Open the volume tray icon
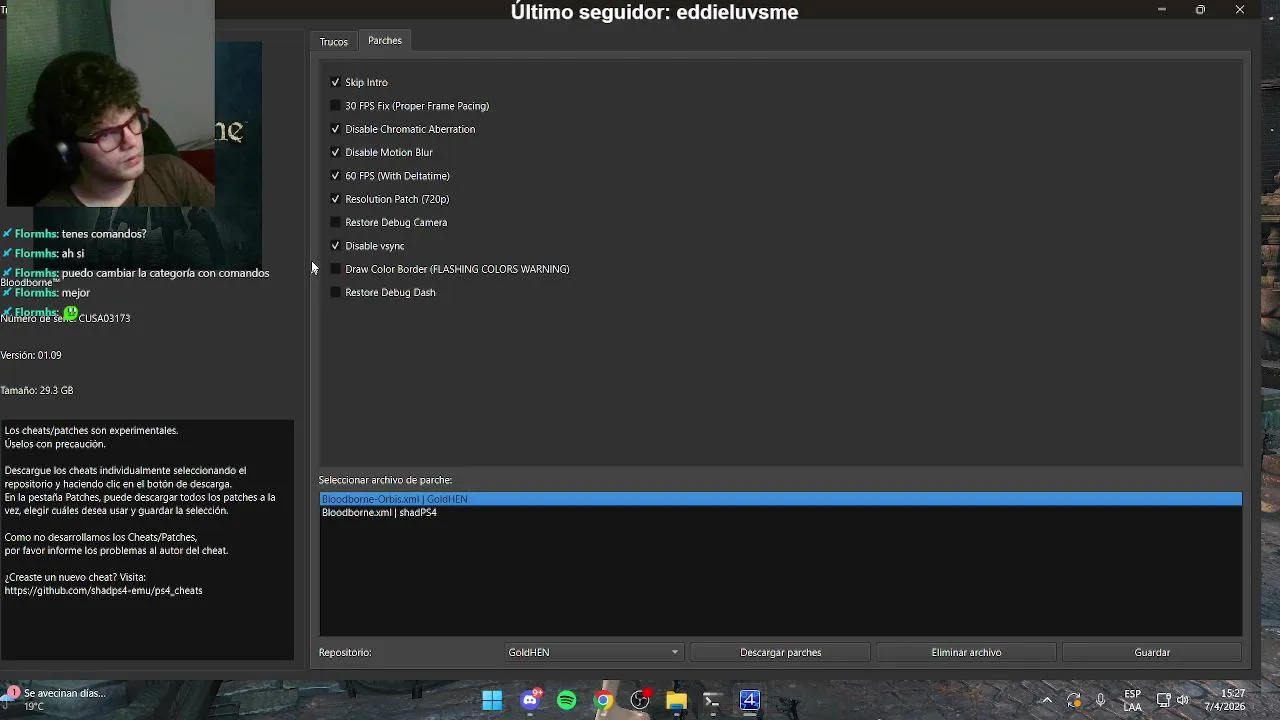1280x720 pixels. (x=1183, y=700)
